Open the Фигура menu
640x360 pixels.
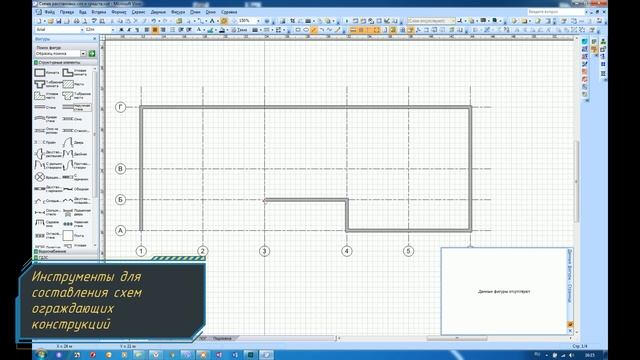pyautogui.click(x=178, y=12)
